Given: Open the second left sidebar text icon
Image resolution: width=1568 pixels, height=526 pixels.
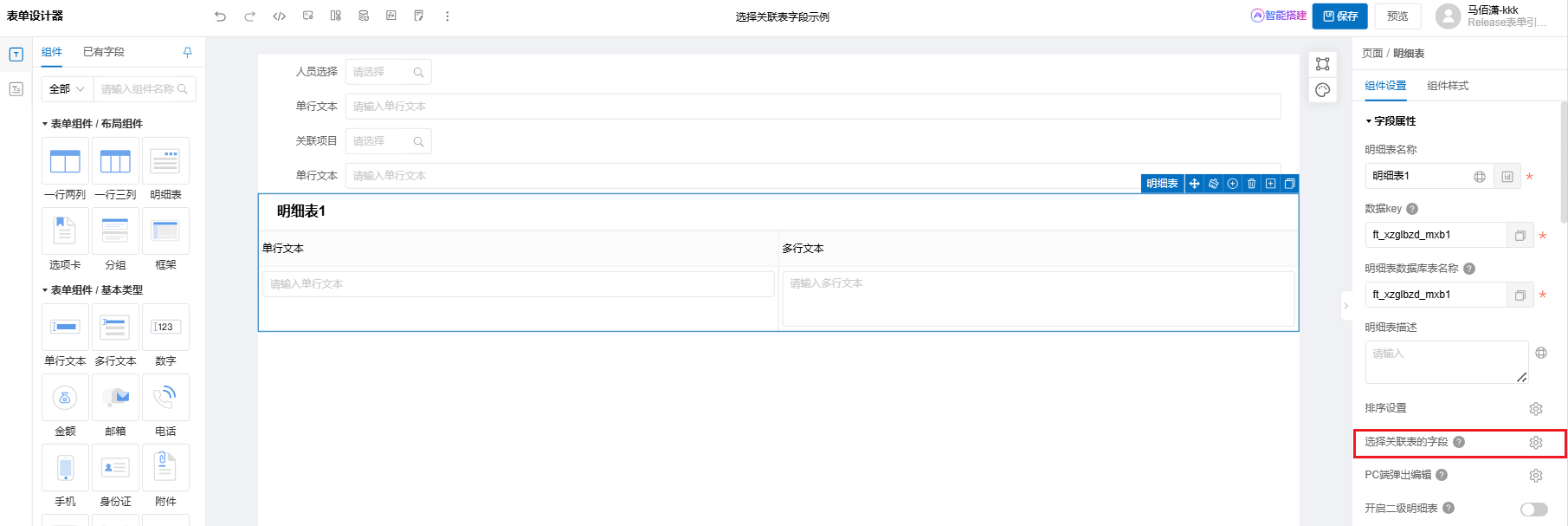Looking at the screenshot, I should point(16,89).
